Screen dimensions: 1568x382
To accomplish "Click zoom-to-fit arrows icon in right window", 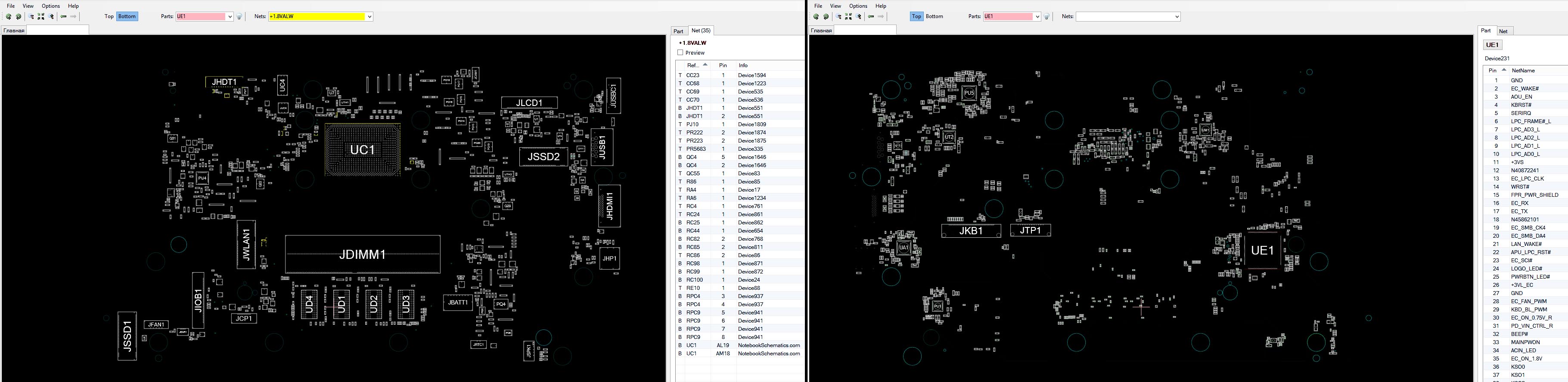I will pos(848,17).
